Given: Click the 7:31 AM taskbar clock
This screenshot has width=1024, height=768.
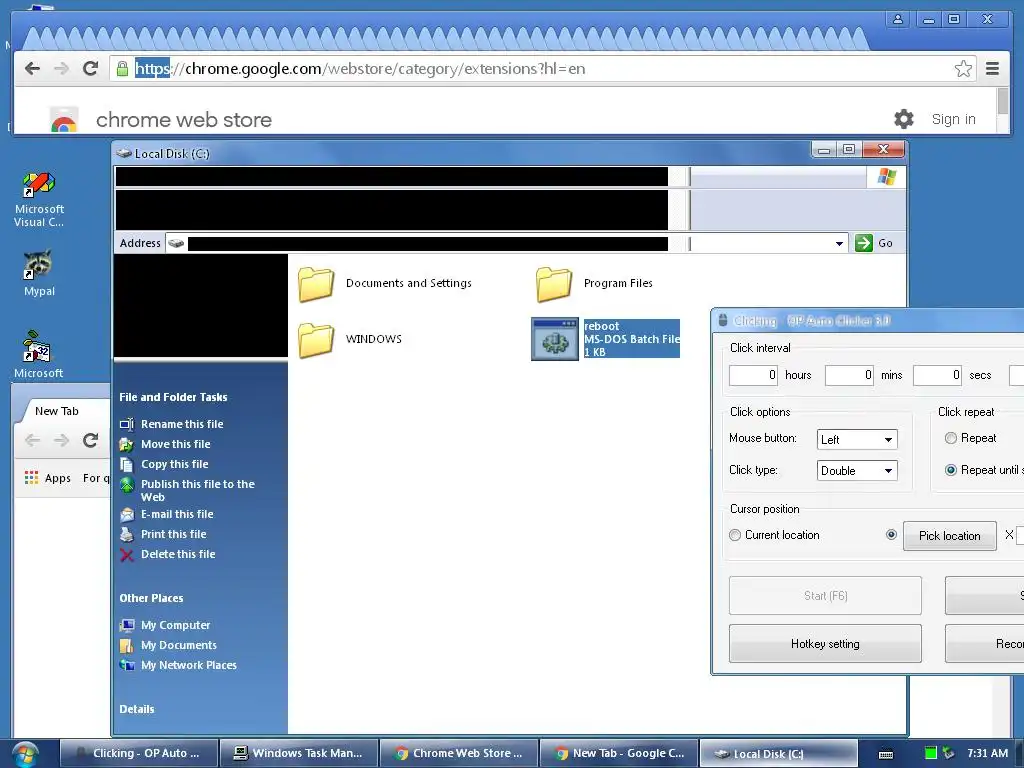Looking at the screenshot, I should (x=987, y=753).
